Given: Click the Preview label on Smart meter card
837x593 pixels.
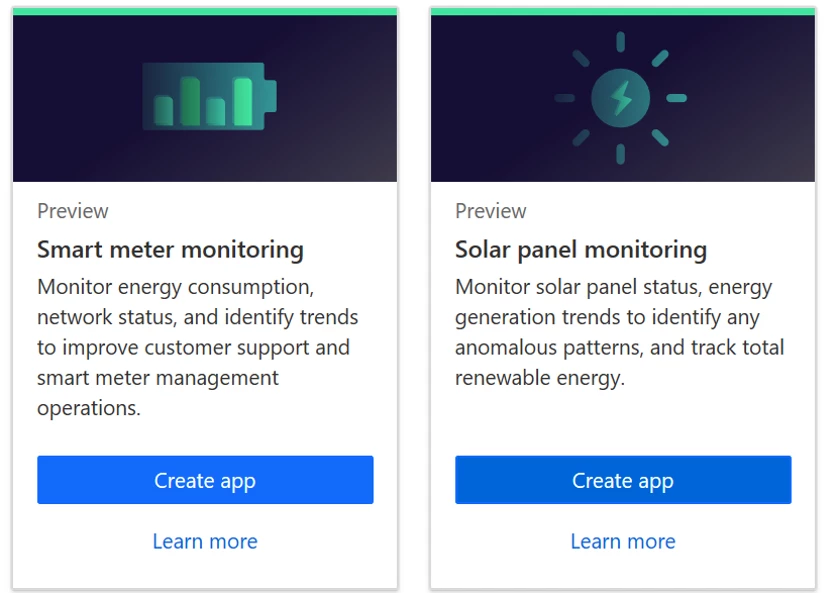Looking at the screenshot, I should coord(73,211).
